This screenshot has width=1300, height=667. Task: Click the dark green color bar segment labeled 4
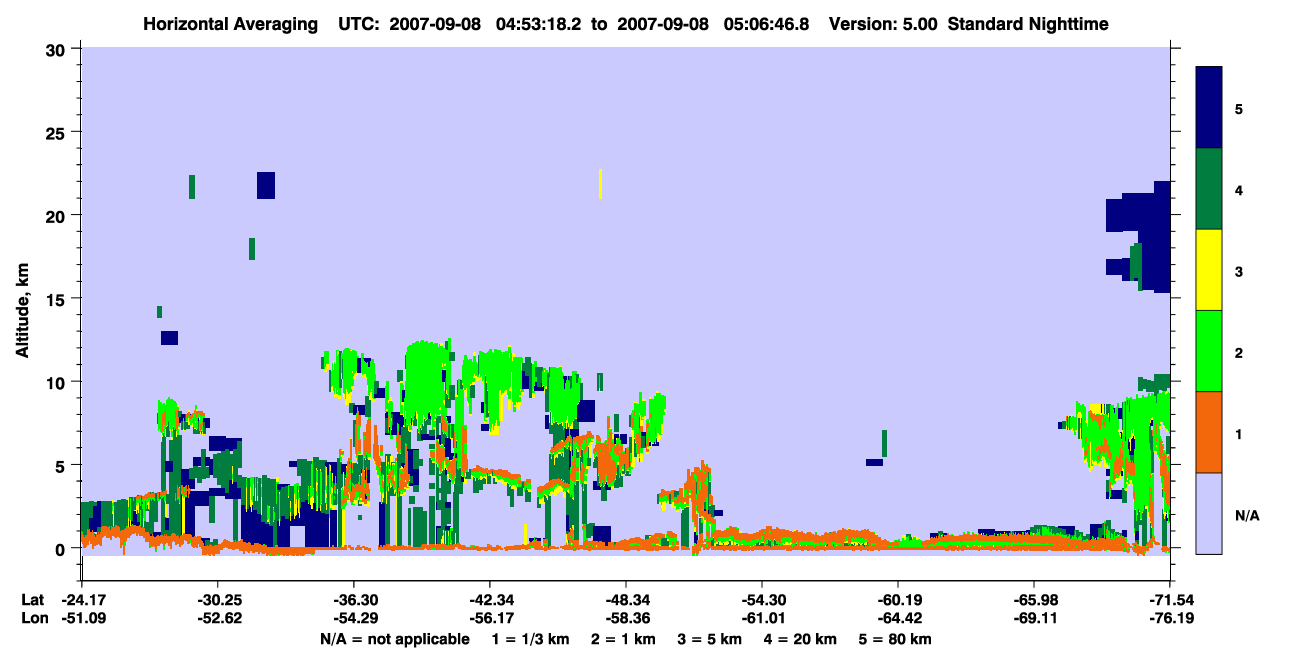pyautogui.click(x=1209, y=189)
